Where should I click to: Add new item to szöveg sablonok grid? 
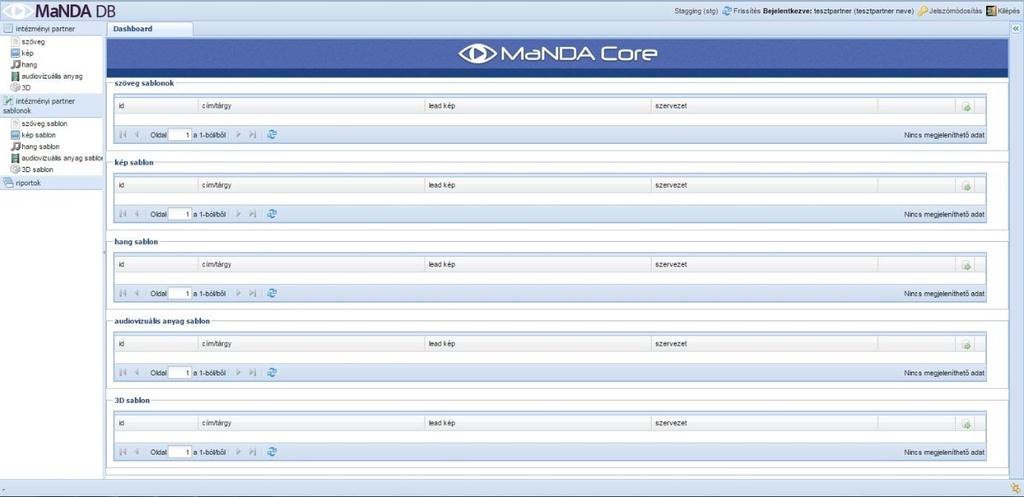966,106
